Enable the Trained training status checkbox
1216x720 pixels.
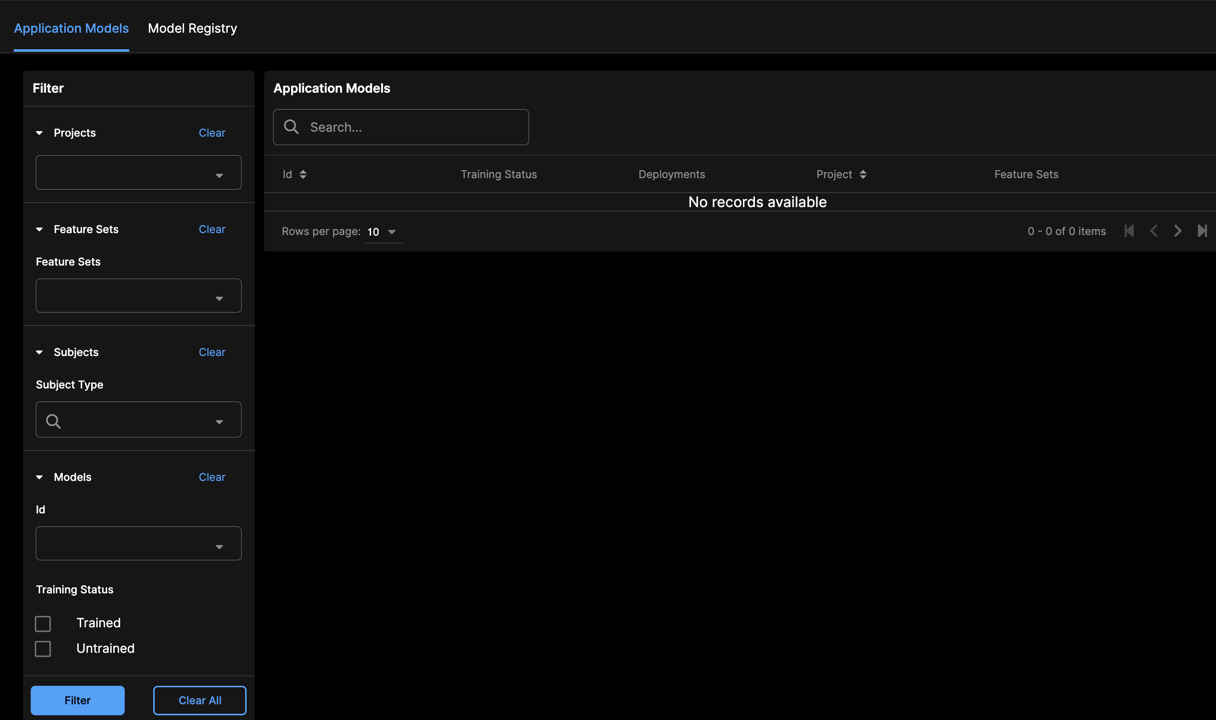(x=42, y=623)
